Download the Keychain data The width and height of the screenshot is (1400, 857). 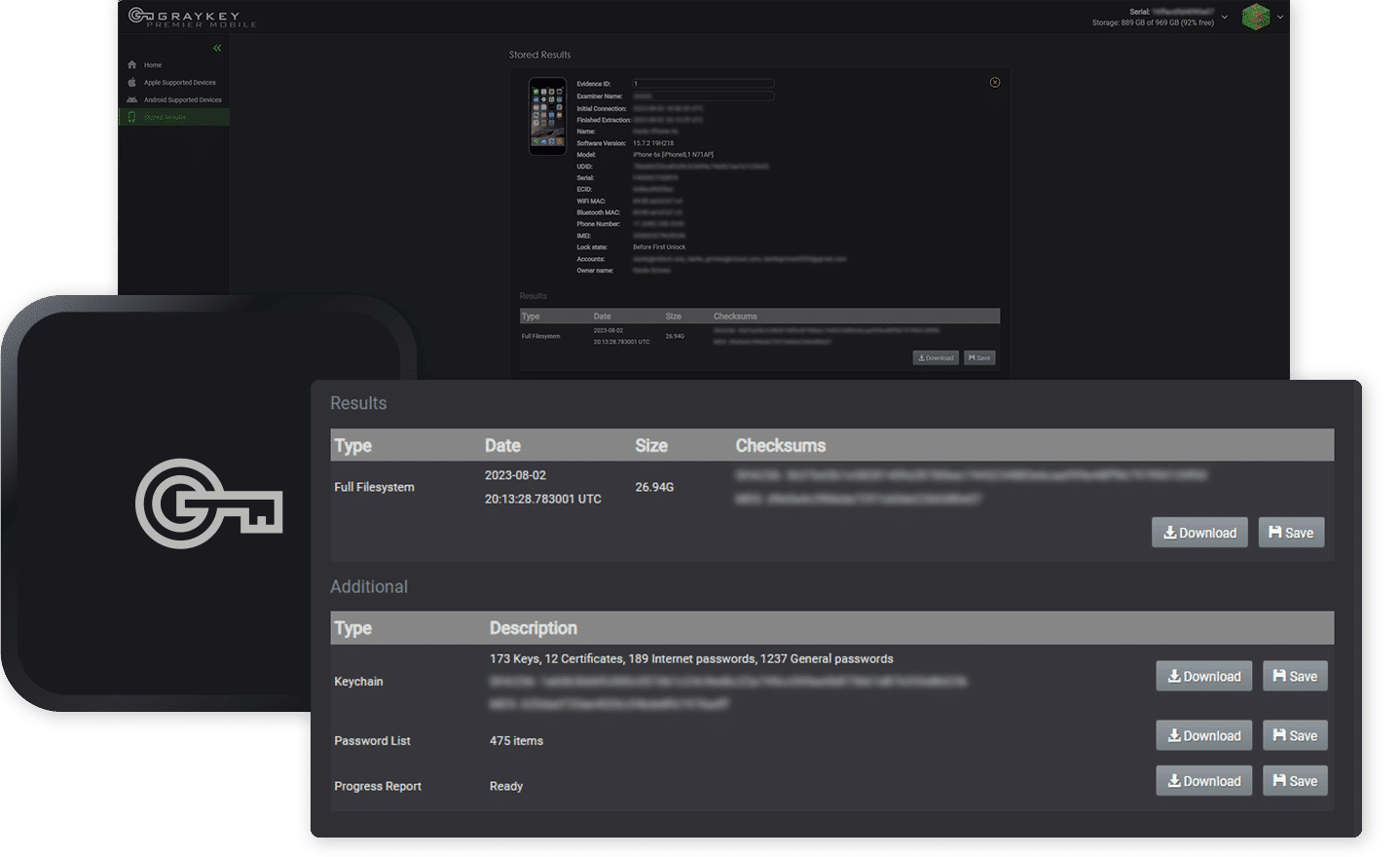point(1204,677)
